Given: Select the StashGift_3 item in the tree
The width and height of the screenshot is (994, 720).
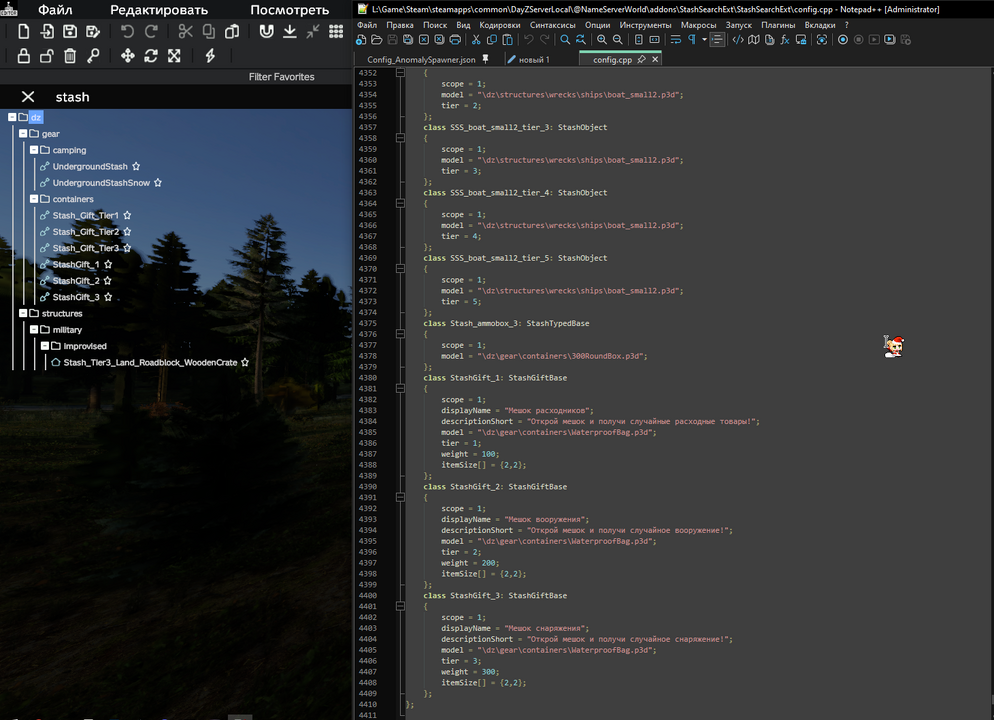Looking at the screenshot, I should 76,297.
